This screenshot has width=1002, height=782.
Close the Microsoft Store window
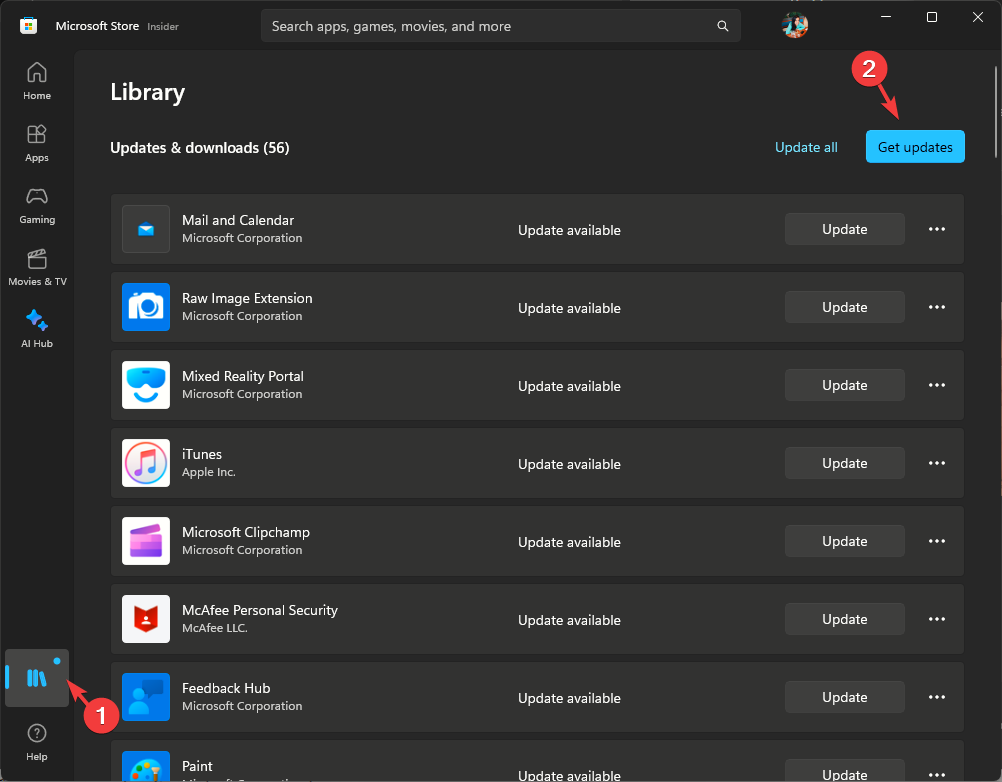pyautogui.click(x=978, y=17)
